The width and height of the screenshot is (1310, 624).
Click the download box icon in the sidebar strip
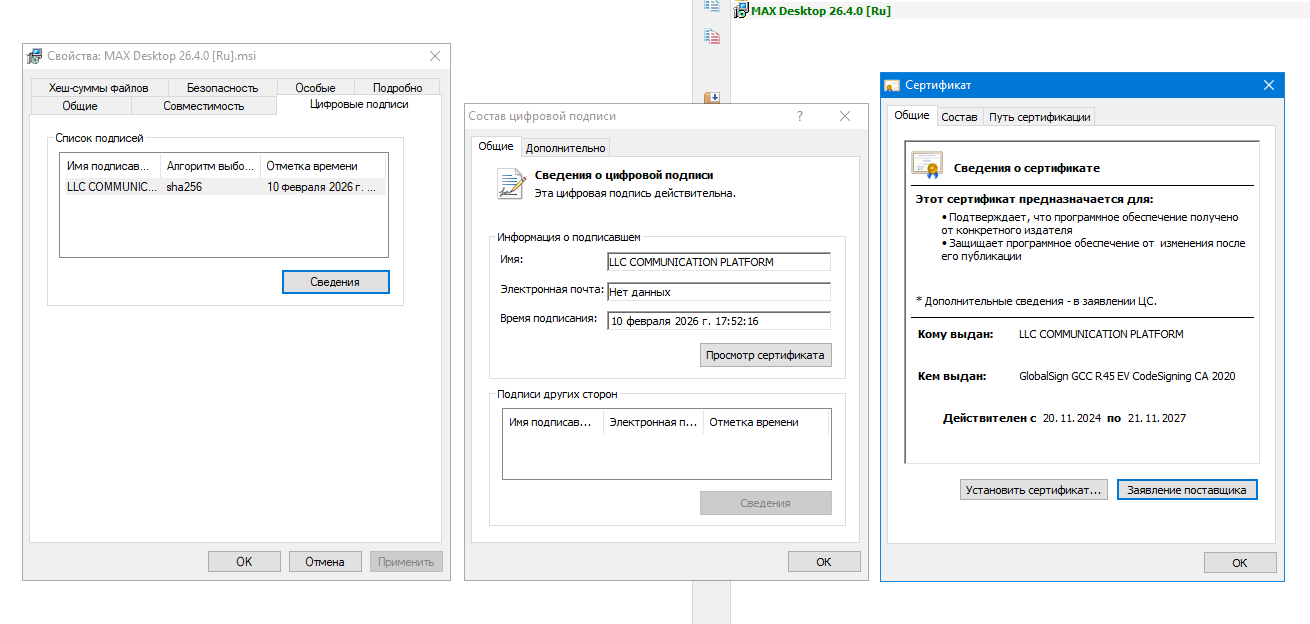(x=711, y=98)
